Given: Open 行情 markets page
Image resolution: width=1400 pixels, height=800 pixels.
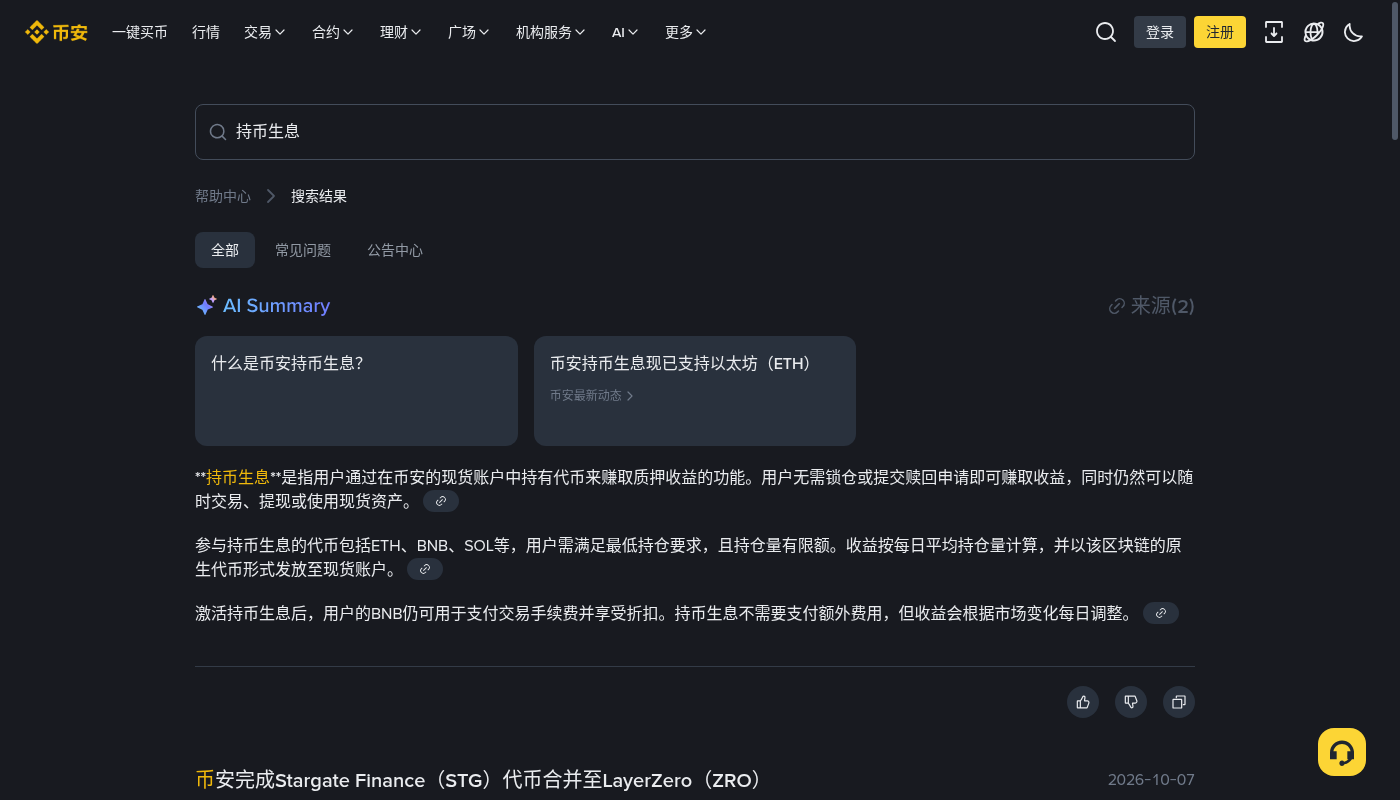Looking at the screenshot, I should [x=206, y=32].
